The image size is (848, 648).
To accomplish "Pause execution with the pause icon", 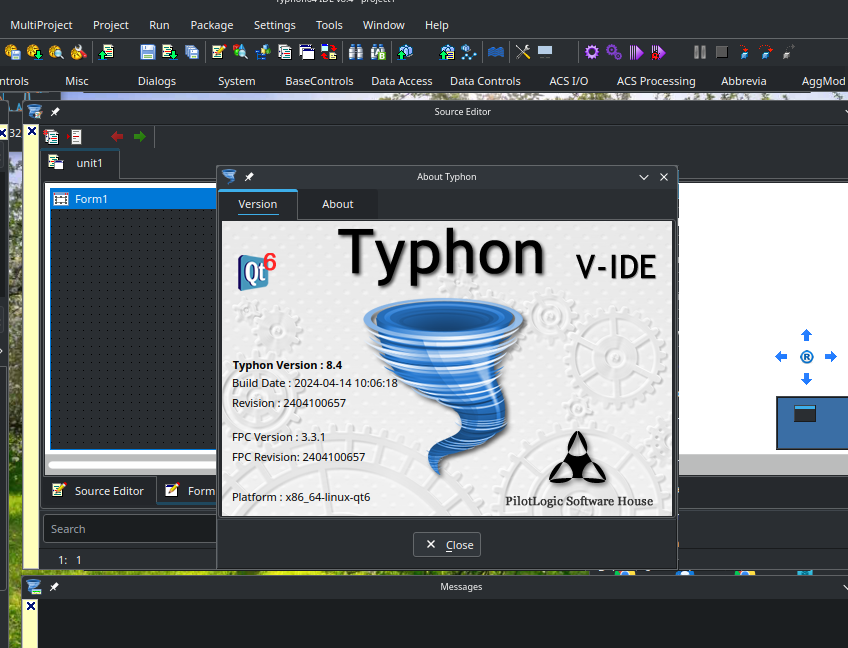I will tap(700, 52).
